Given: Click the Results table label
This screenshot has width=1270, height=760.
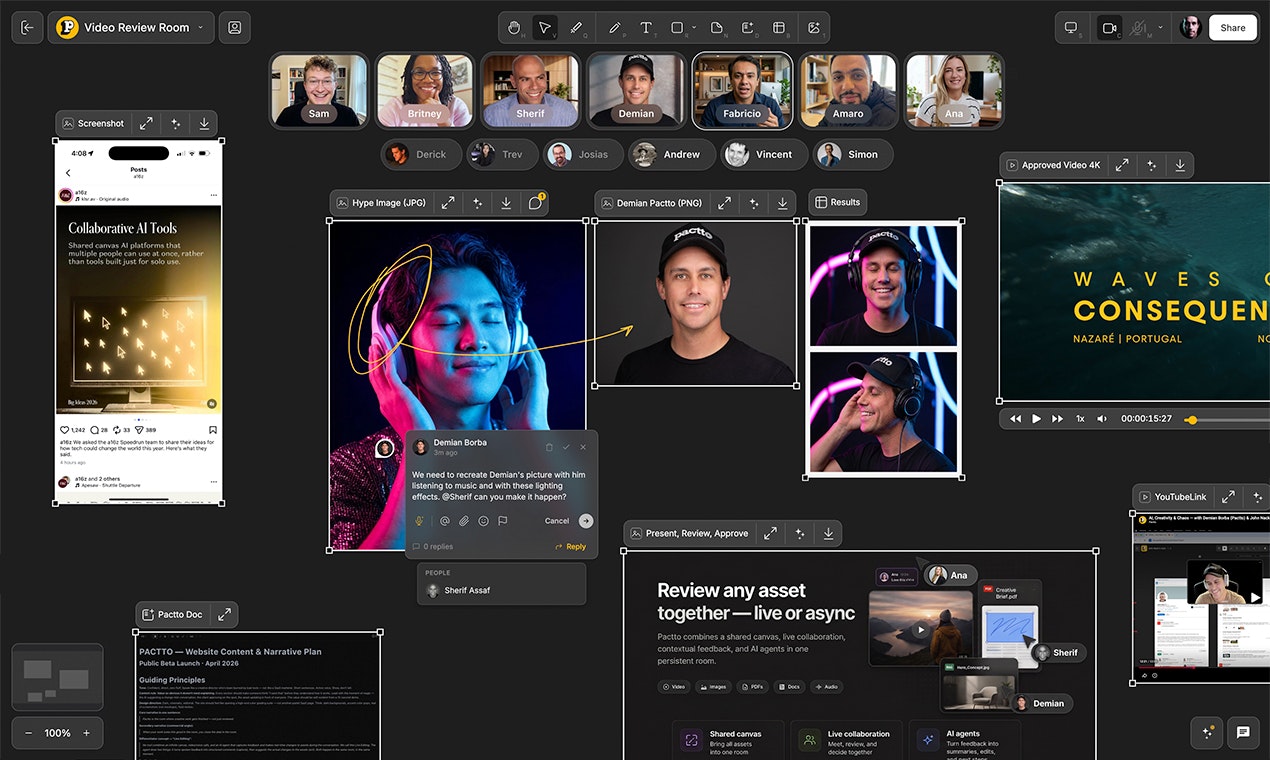Looking at the screenshot, I should 838,202.
